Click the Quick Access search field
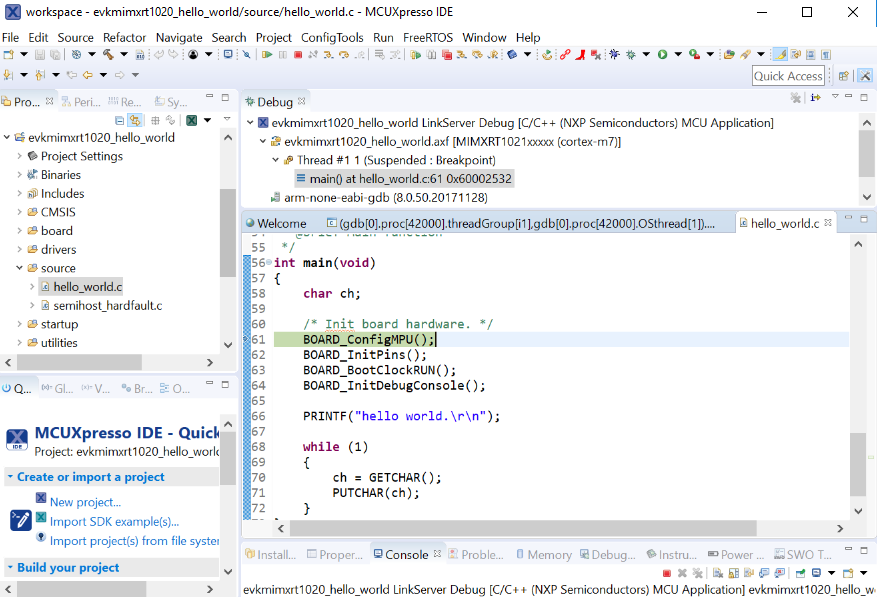The image size is (877, 597). click(788, 76)
